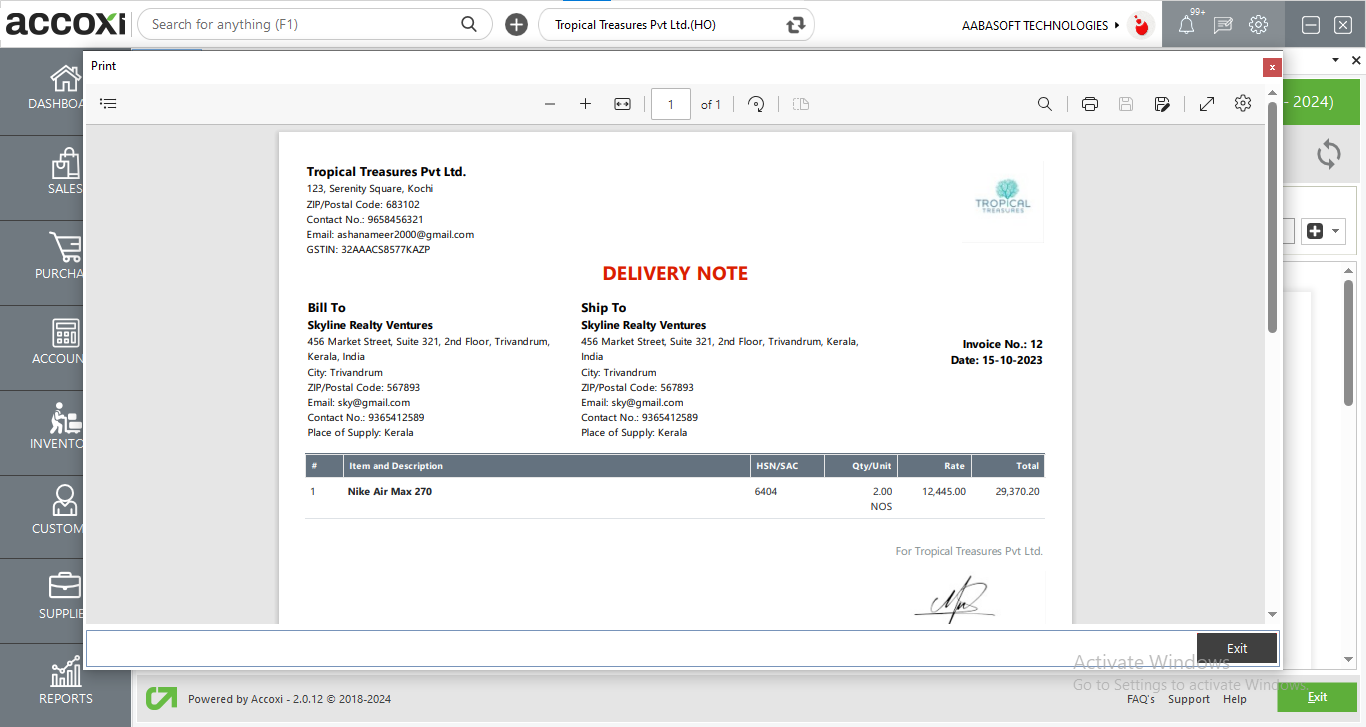Open the preview settings gear dropdown
1366x727 pixels.
click(x=1242, y=103)
